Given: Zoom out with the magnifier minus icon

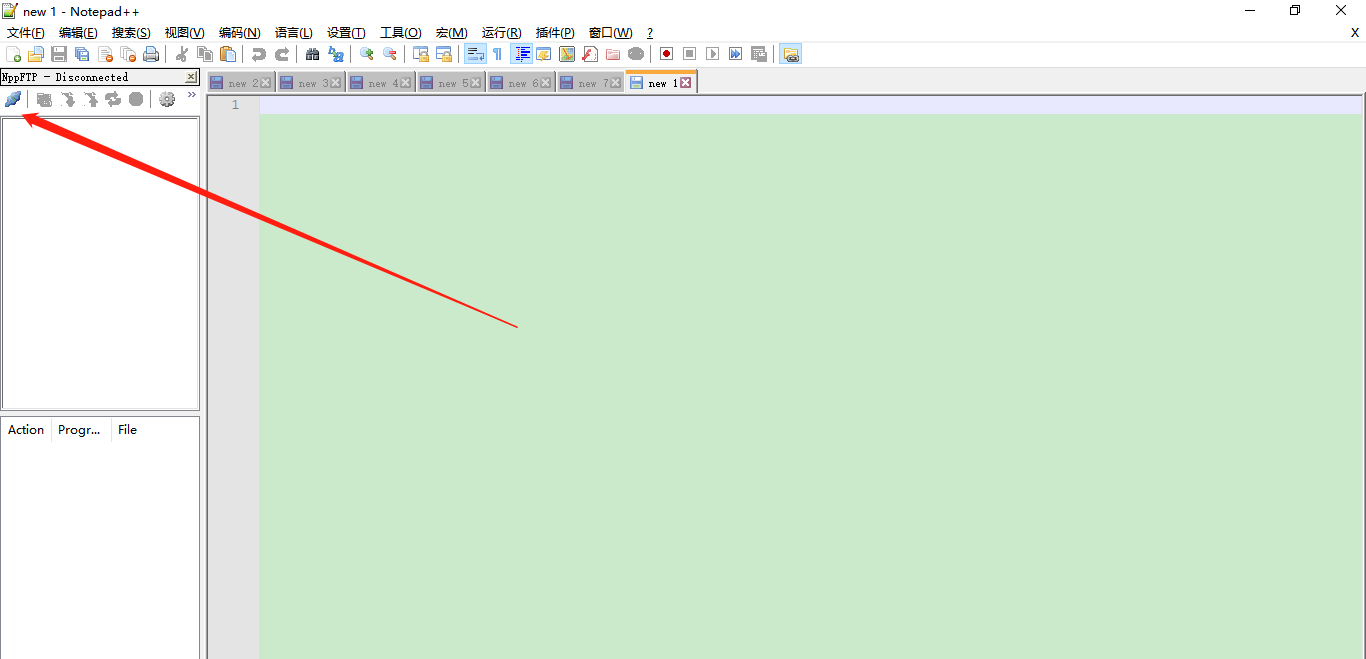Looking at the screenshot, I should (390, 54).
